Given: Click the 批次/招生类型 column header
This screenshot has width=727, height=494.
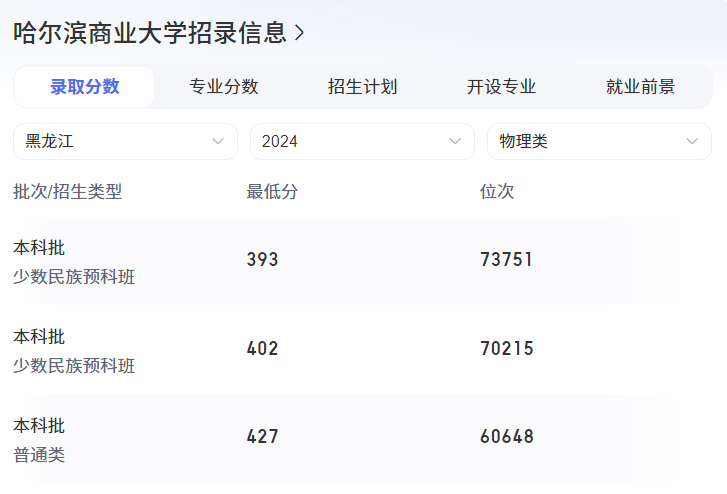Looking at the screenshot, I should coord(68,191).
